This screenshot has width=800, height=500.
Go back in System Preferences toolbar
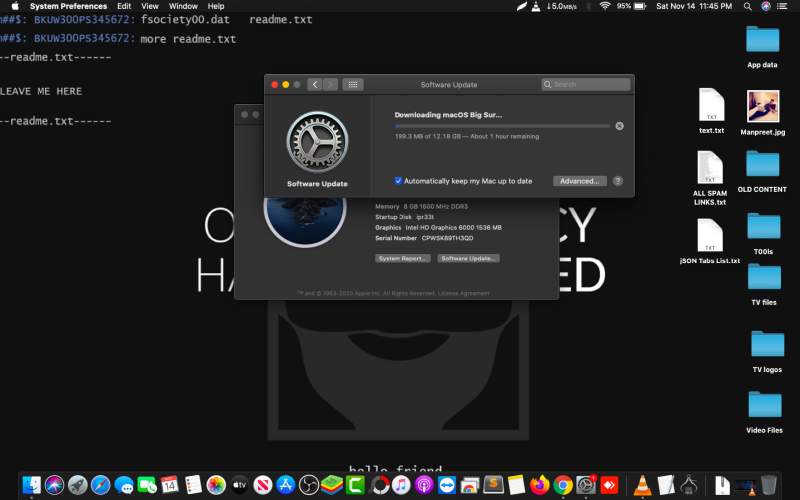click(315, 85)
